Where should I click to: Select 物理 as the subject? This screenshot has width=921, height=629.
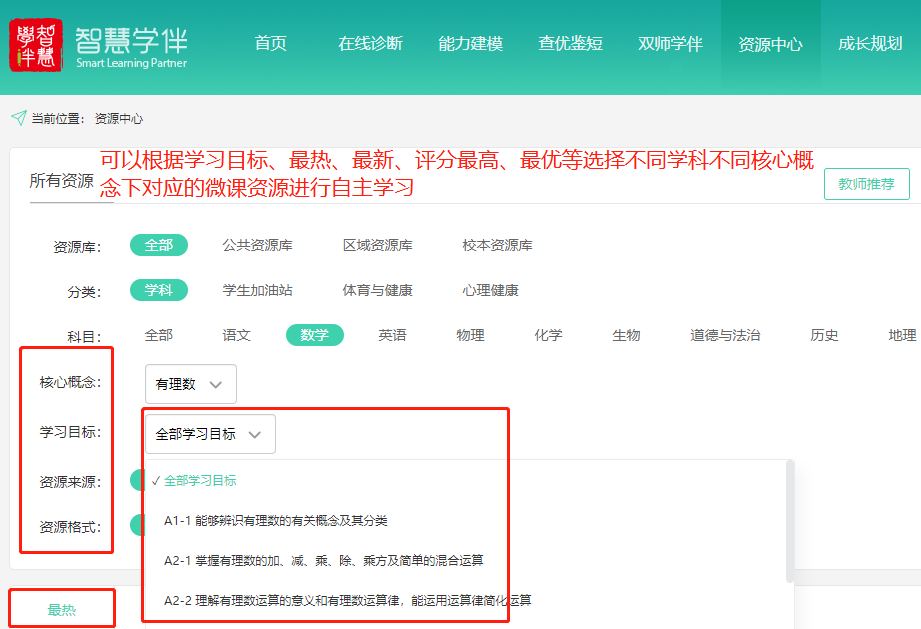pyautogui.click(x=470, y=335)
